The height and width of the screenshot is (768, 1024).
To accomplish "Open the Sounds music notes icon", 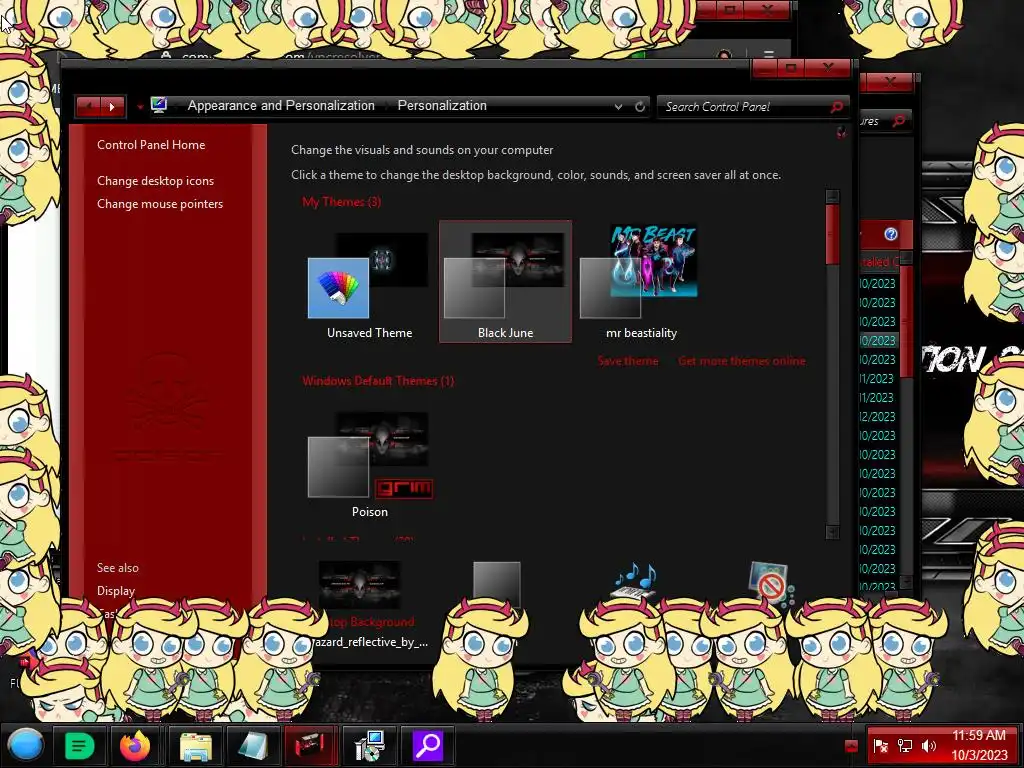I will pos(635,581).
